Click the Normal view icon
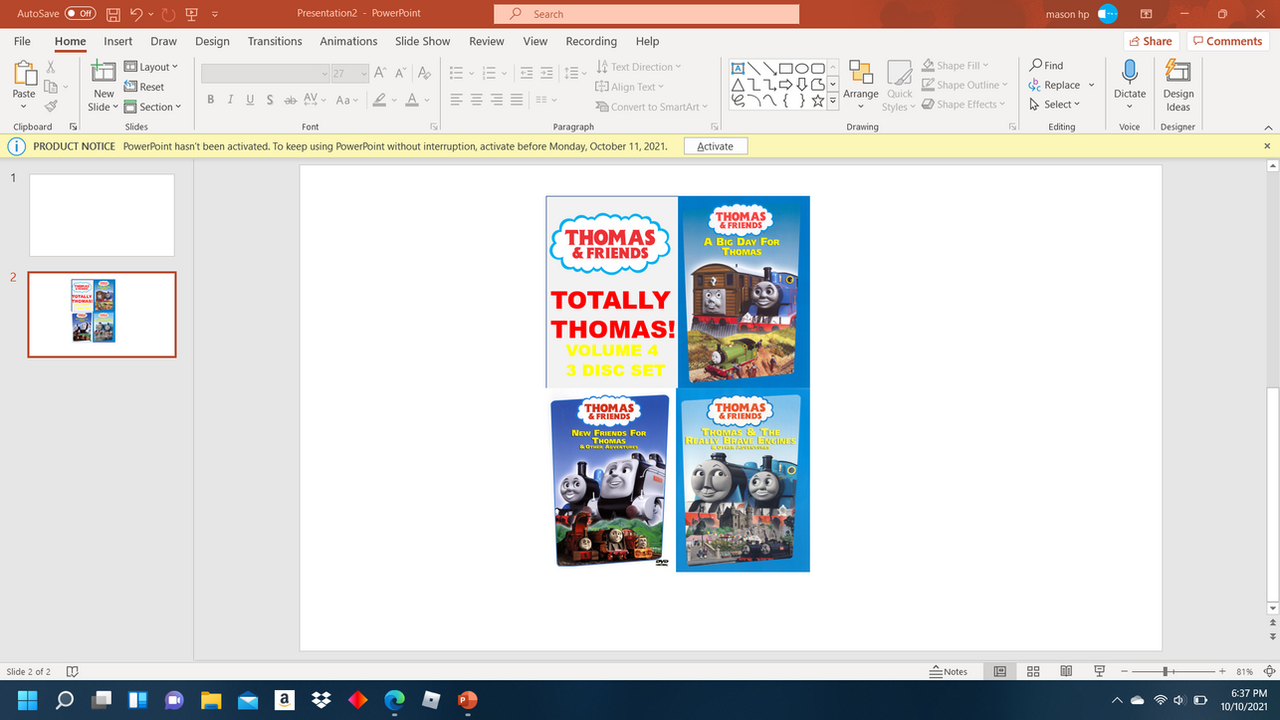 [x=999, y=671]
